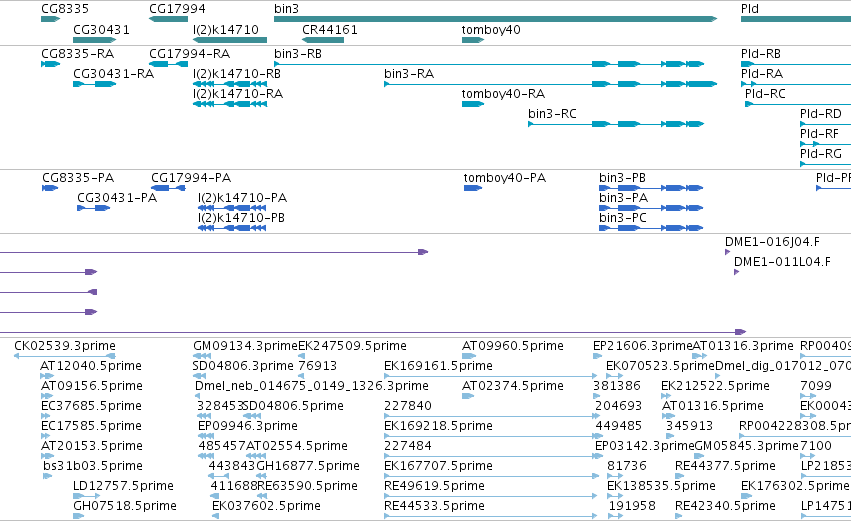Click the CG17994 gene label
The height and width of the screenshot is (521, 851).
tap(177, 9)
